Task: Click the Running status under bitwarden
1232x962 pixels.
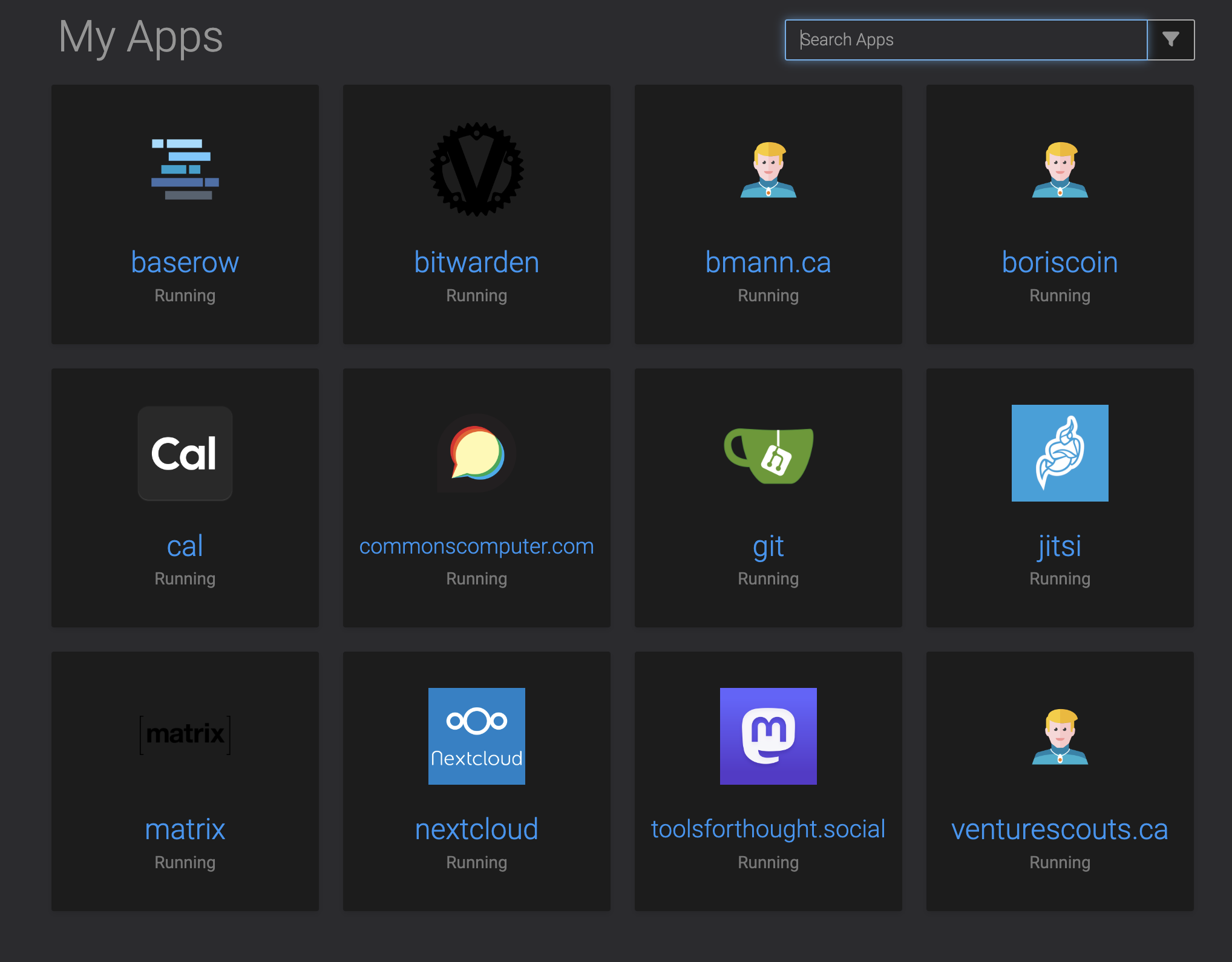Action: 477,295
